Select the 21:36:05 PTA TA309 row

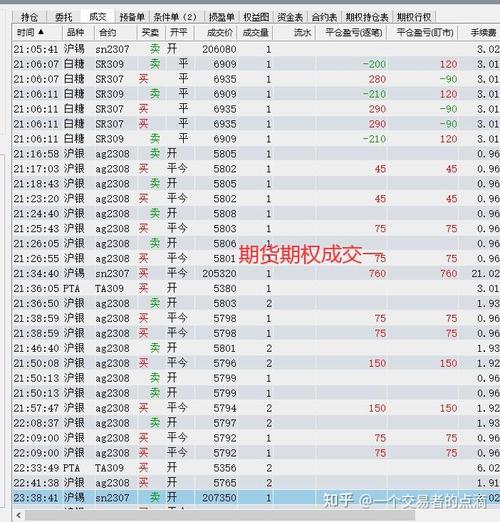[256, 288]
